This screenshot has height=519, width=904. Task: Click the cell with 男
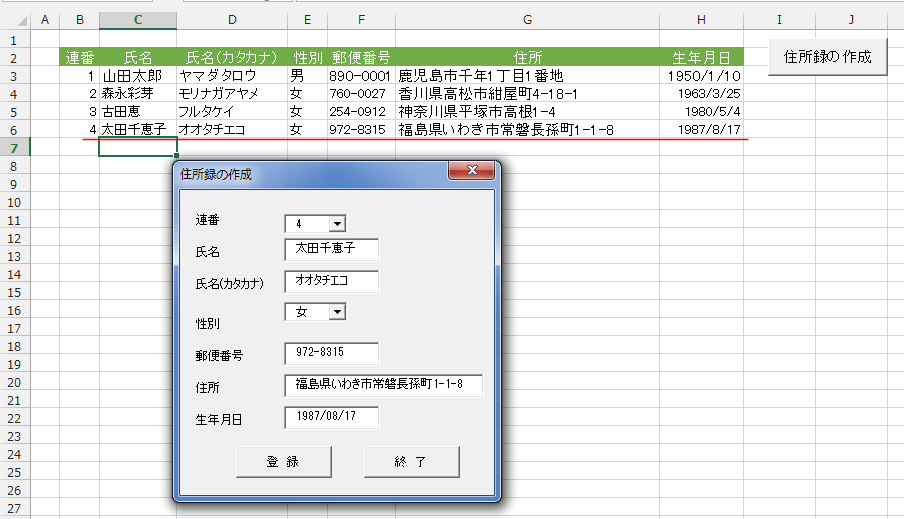click(307, 76)
